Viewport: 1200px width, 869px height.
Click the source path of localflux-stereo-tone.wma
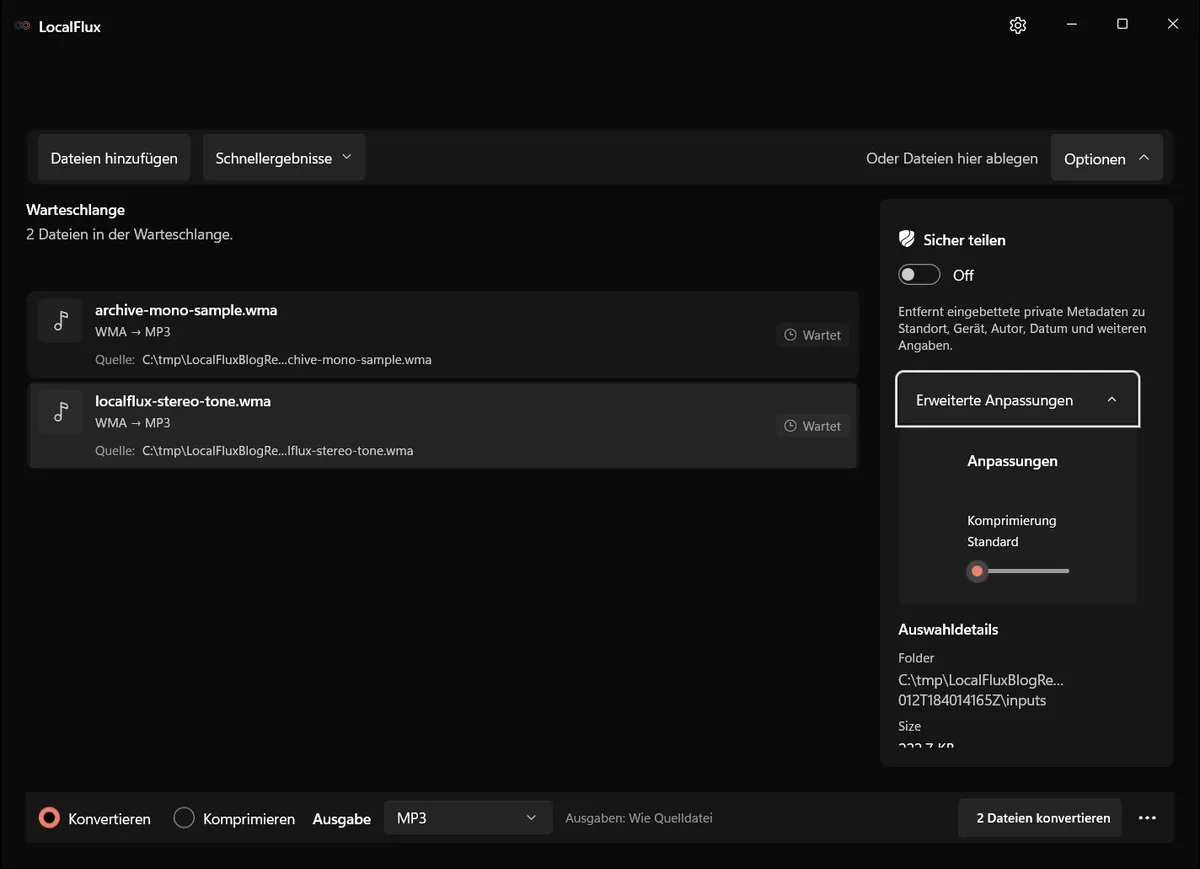coord(278,451)
